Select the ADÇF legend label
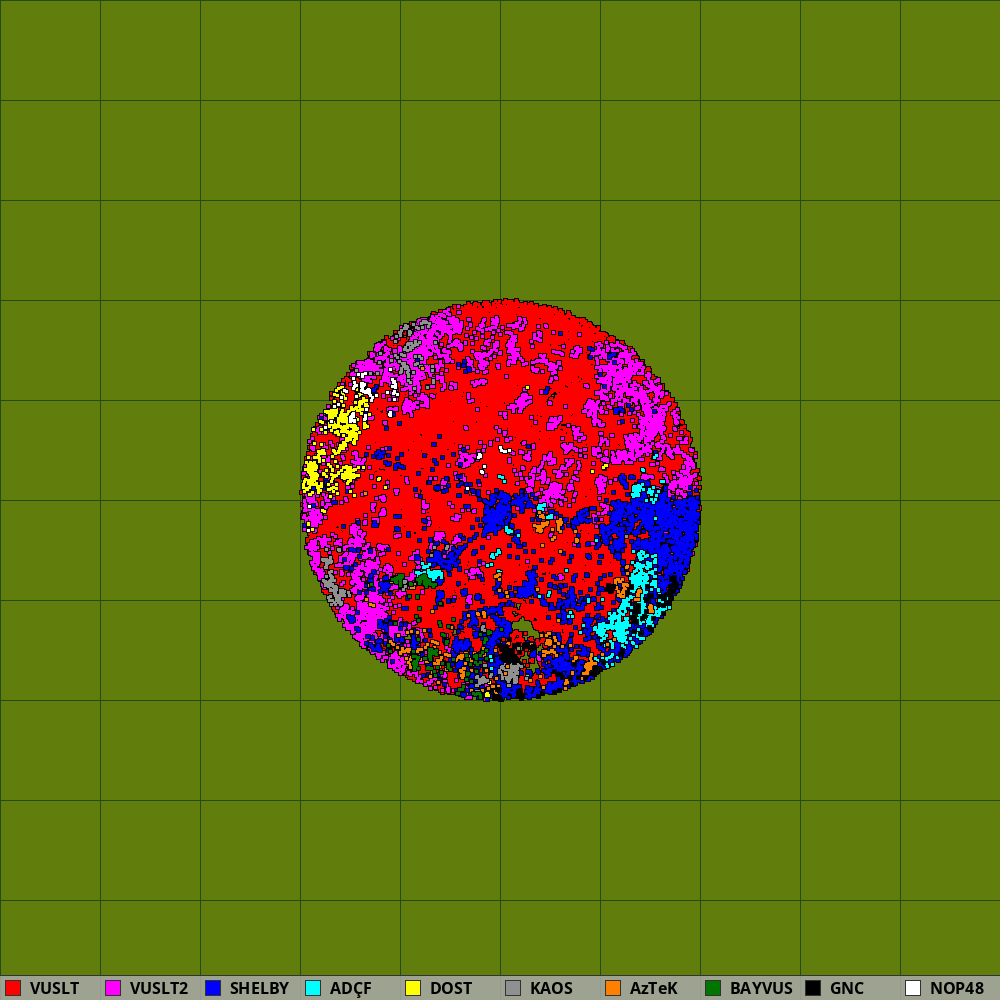 [350, 989]
